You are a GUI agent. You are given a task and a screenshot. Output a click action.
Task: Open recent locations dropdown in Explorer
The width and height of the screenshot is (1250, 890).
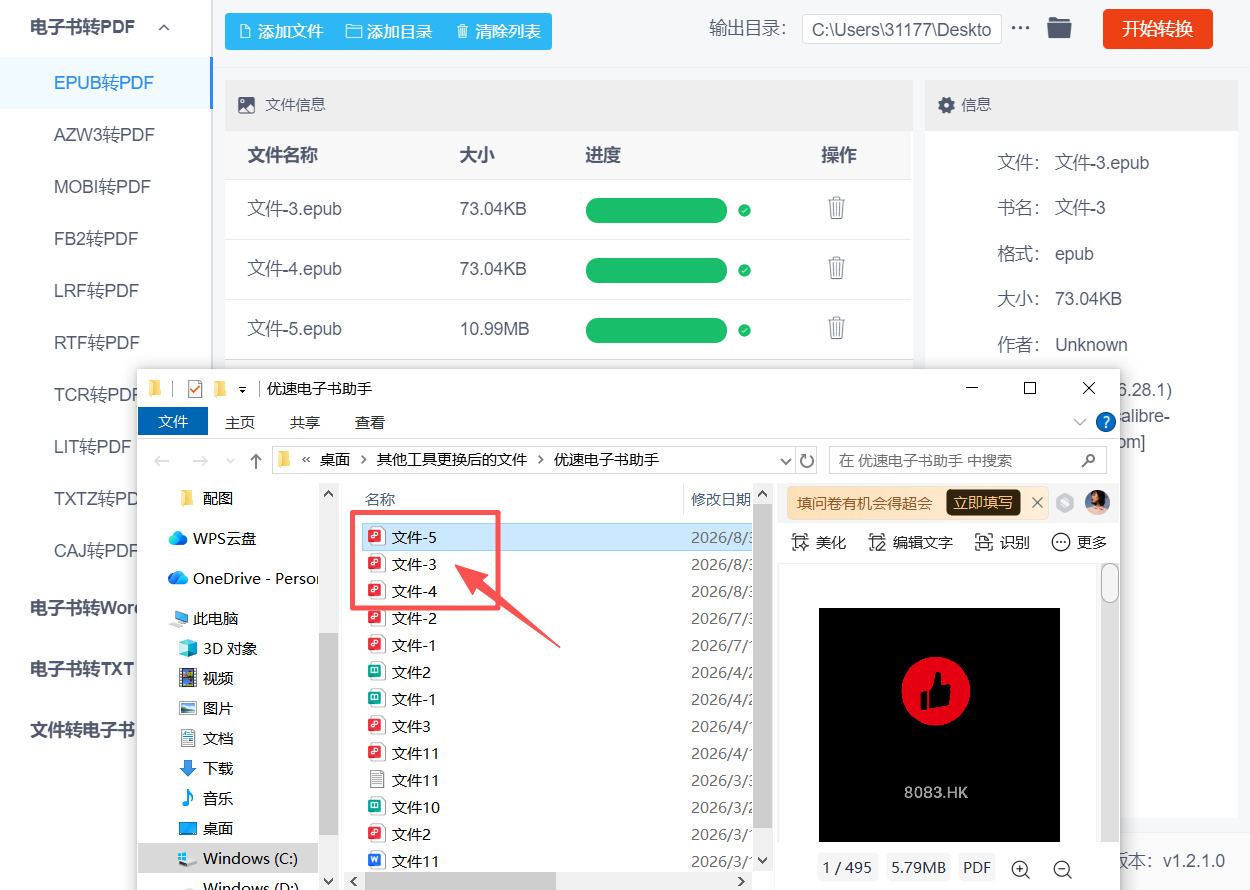coord(228,461)
